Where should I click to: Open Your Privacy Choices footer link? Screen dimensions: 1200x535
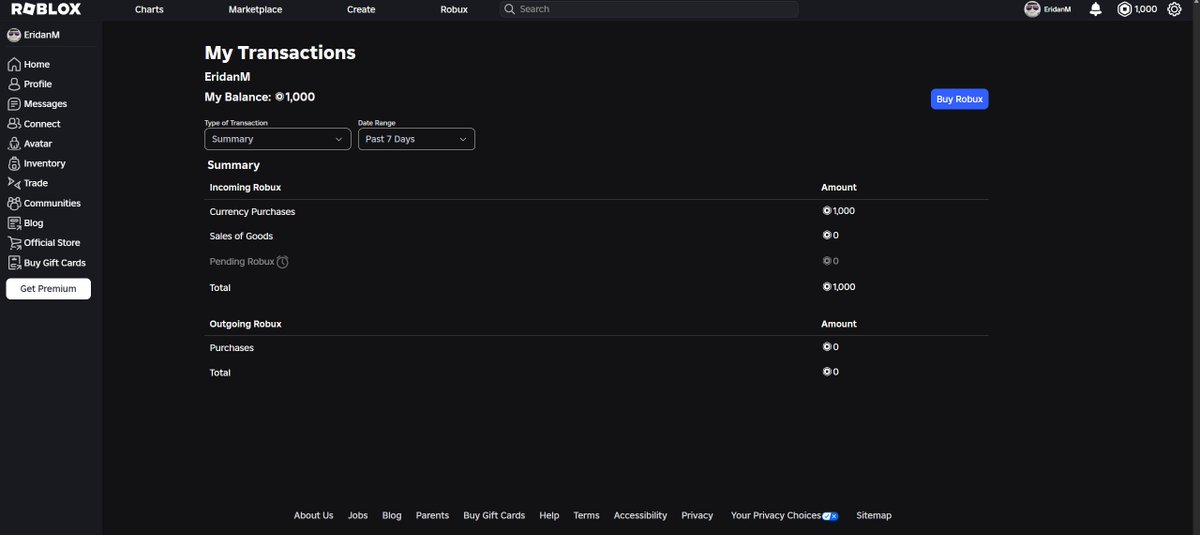(x=776, y=516)
